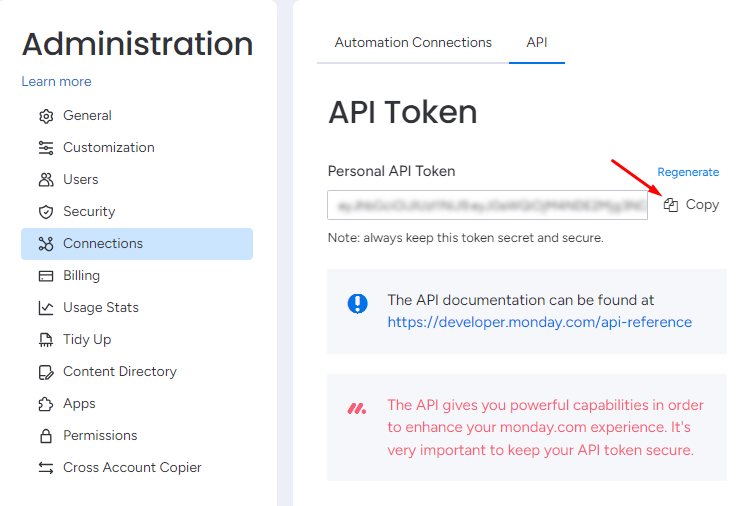Click the Permissions lock icon
751x506 pixels.
pyautogui.click(x=45, y=436)
